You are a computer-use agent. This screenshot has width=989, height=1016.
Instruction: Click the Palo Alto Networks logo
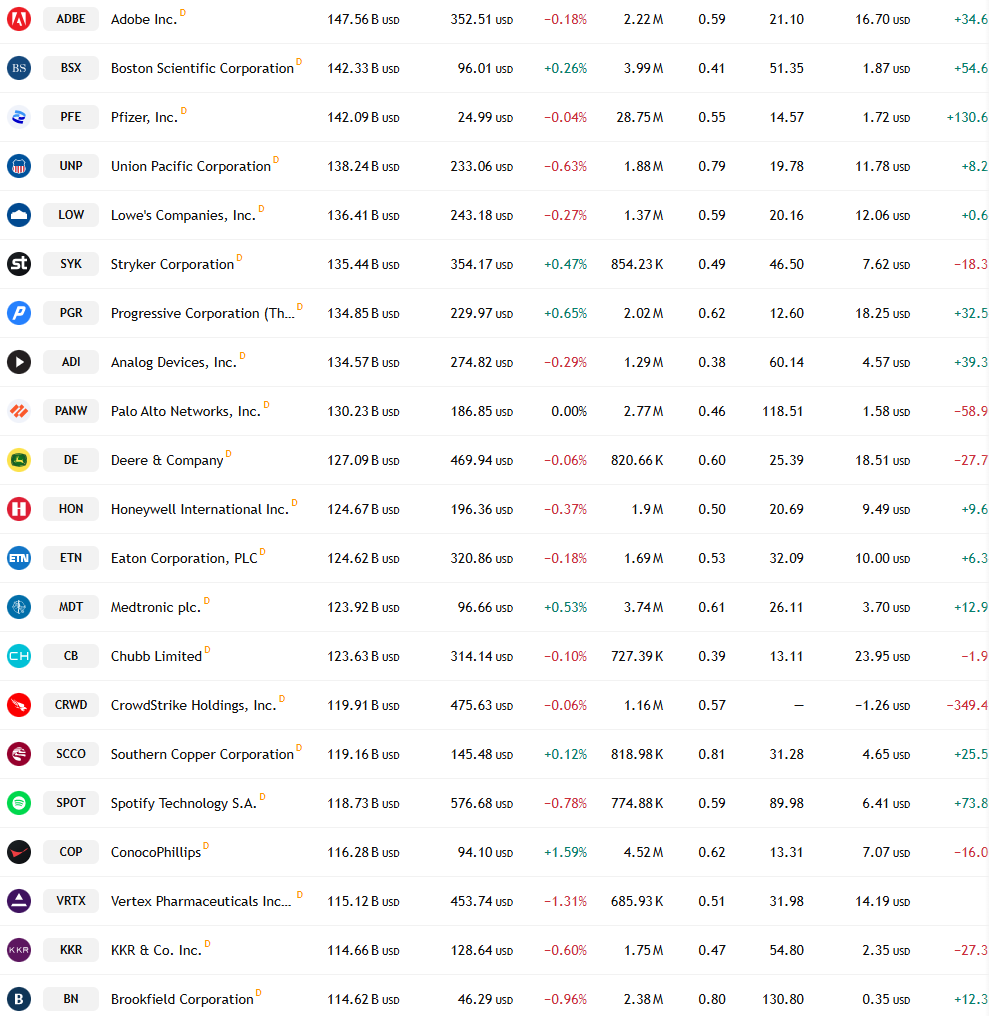pos(19,411)
